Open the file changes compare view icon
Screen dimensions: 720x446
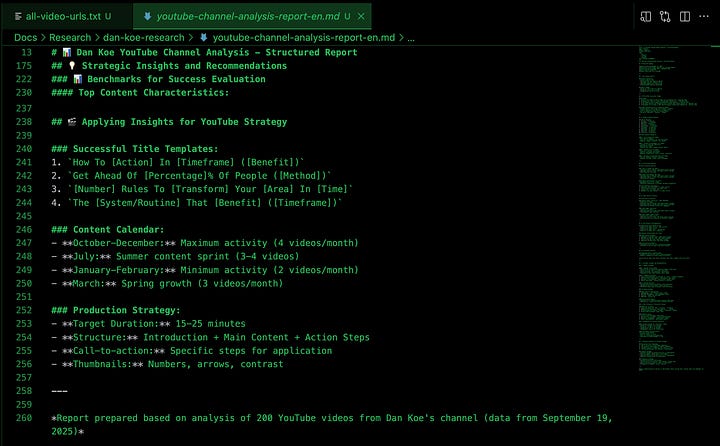(665, 17)
